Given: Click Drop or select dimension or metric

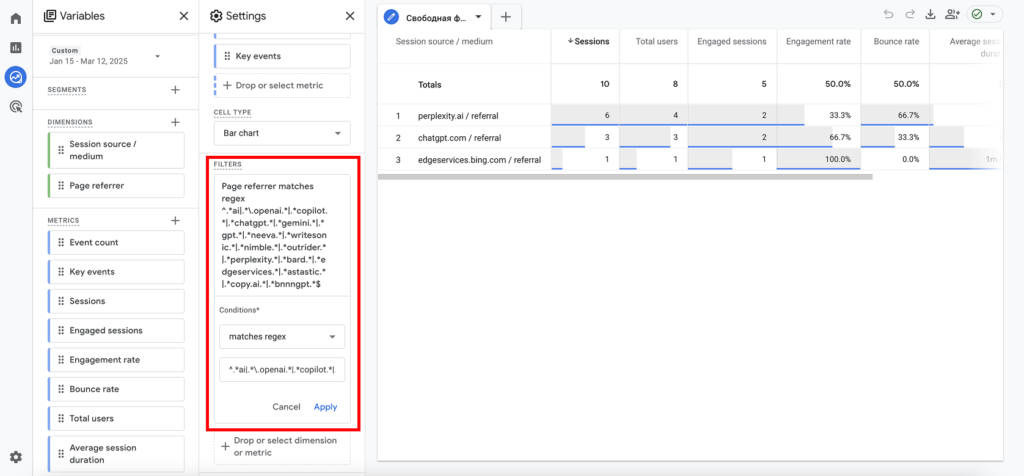Looking at the screenshot, I should [x=282, y=447].
